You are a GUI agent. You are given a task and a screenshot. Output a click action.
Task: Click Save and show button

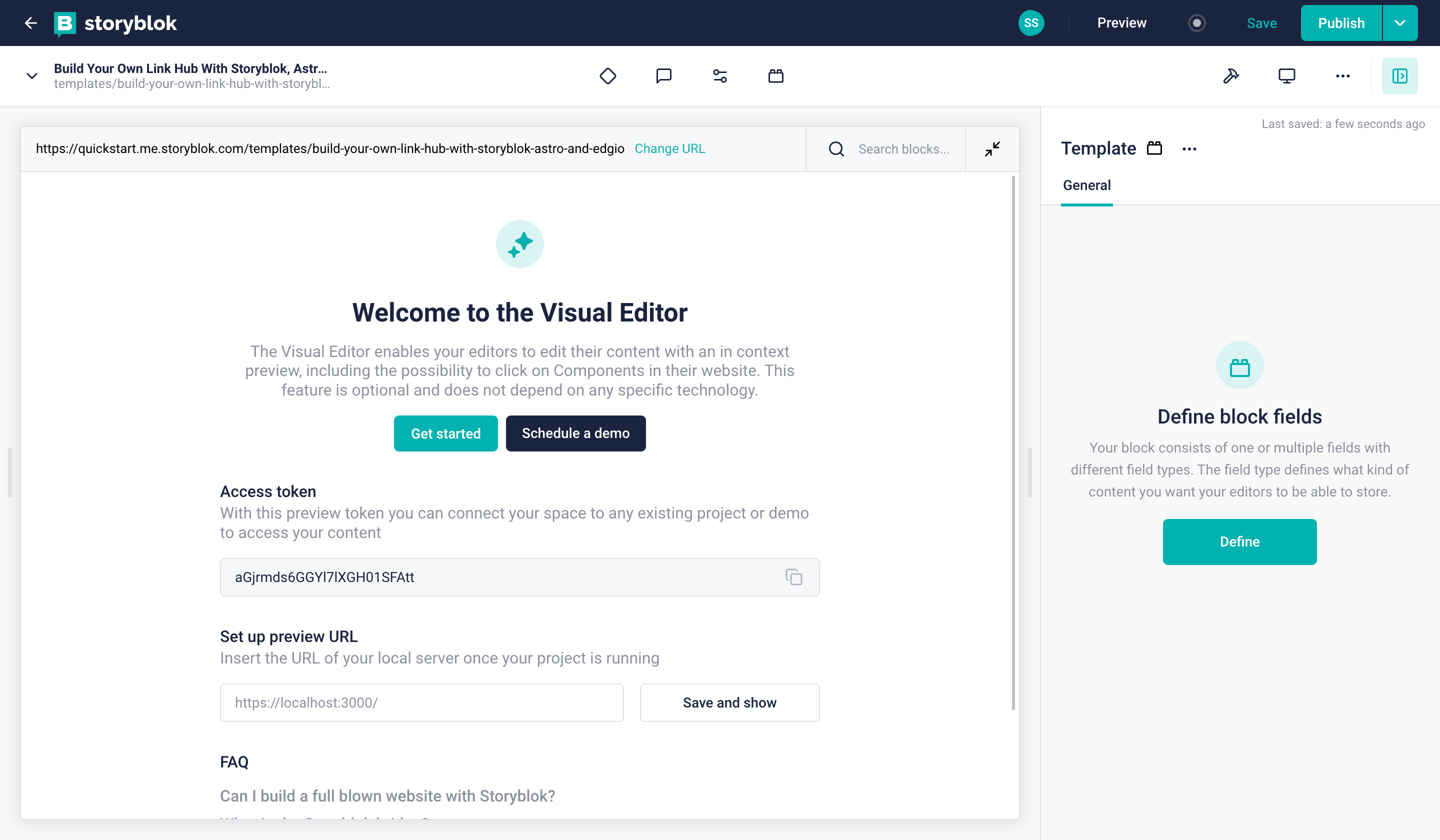729,702
